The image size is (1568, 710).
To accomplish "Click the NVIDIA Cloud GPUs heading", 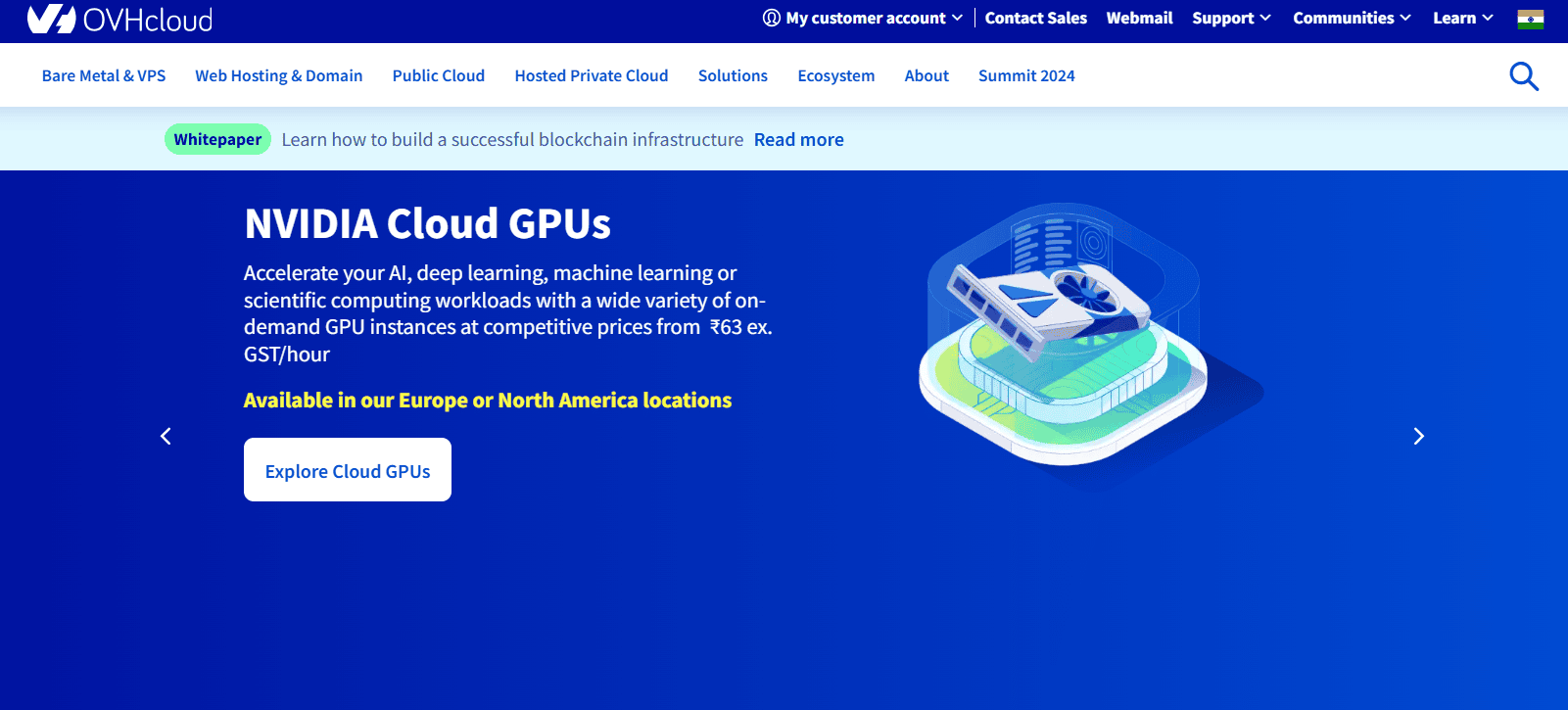I will [428, 223].
